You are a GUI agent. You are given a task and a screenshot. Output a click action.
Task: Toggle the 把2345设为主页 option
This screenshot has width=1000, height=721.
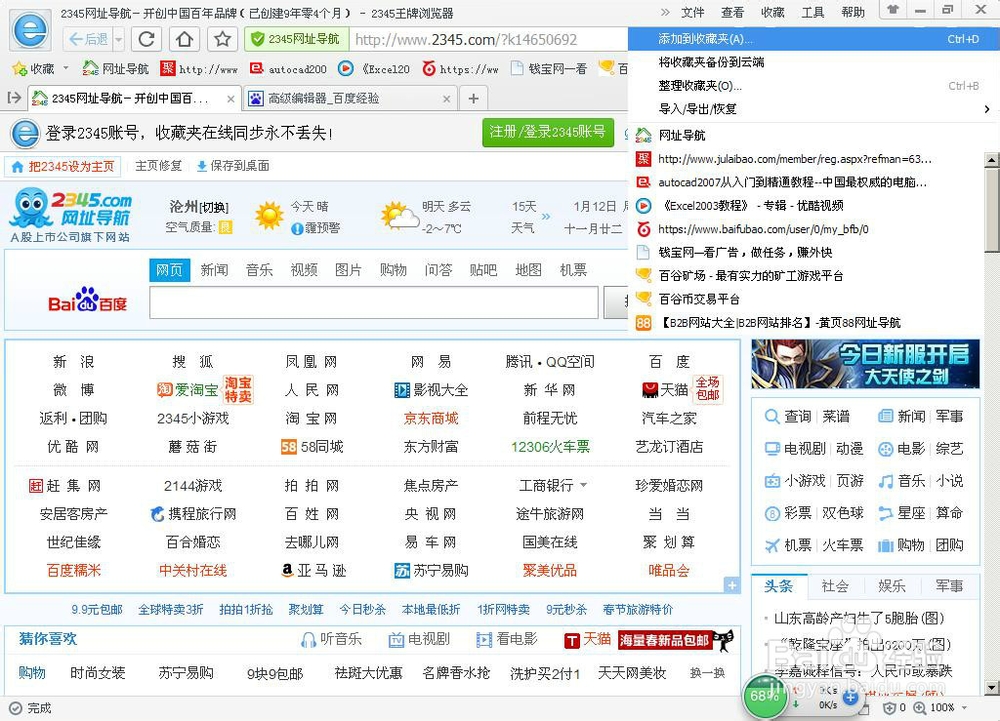62,166
